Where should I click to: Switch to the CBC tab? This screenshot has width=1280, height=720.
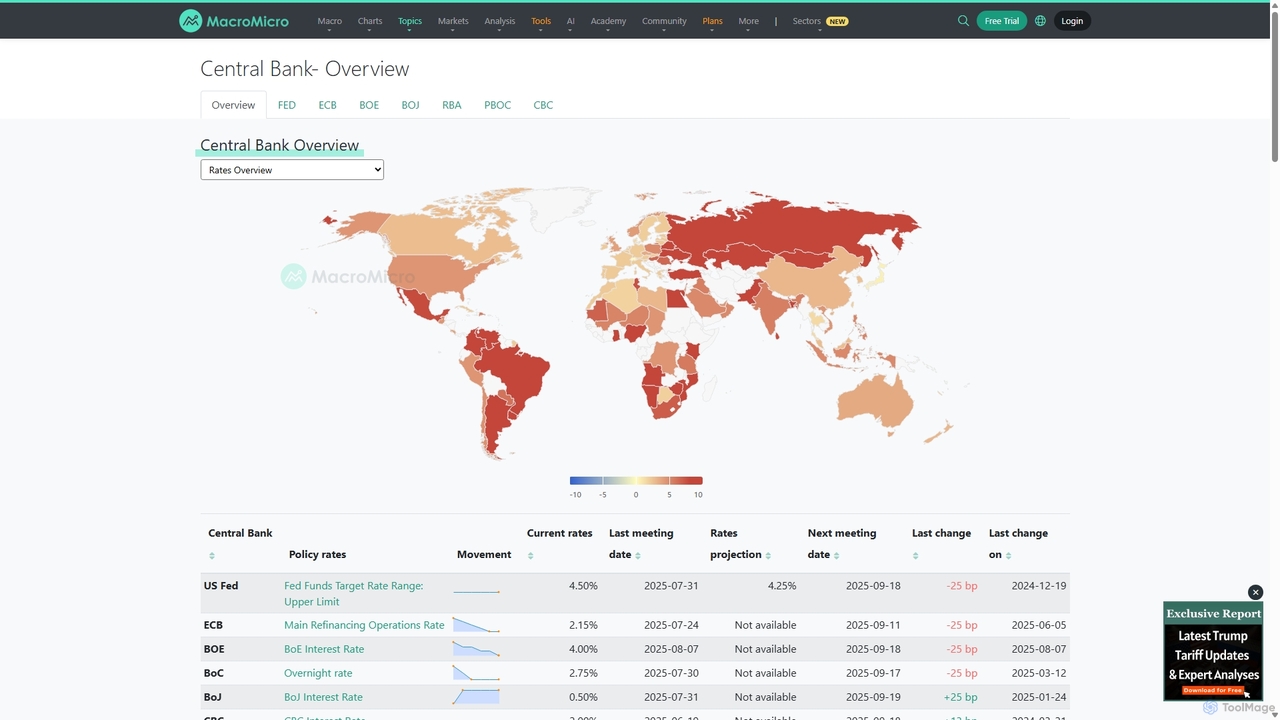point(543,105)
